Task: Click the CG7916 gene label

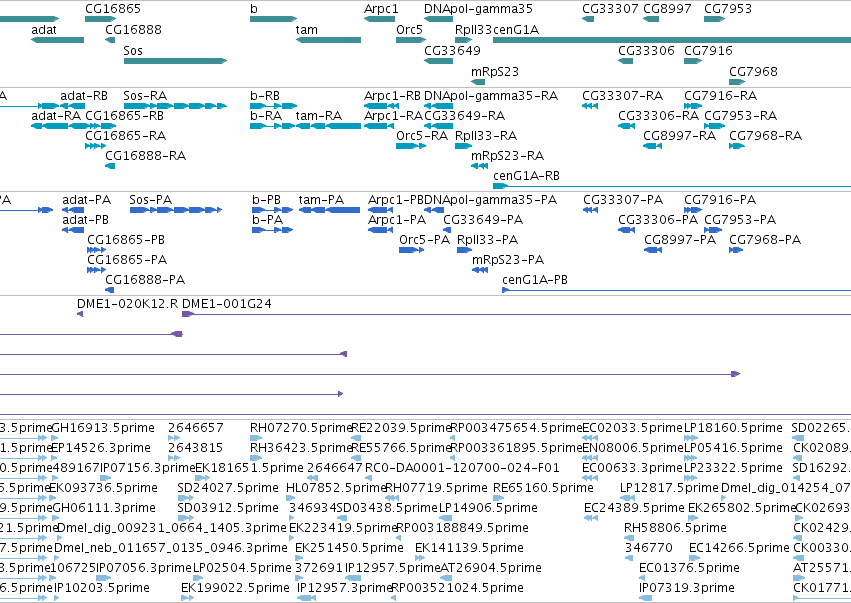Action: [708, 50]
